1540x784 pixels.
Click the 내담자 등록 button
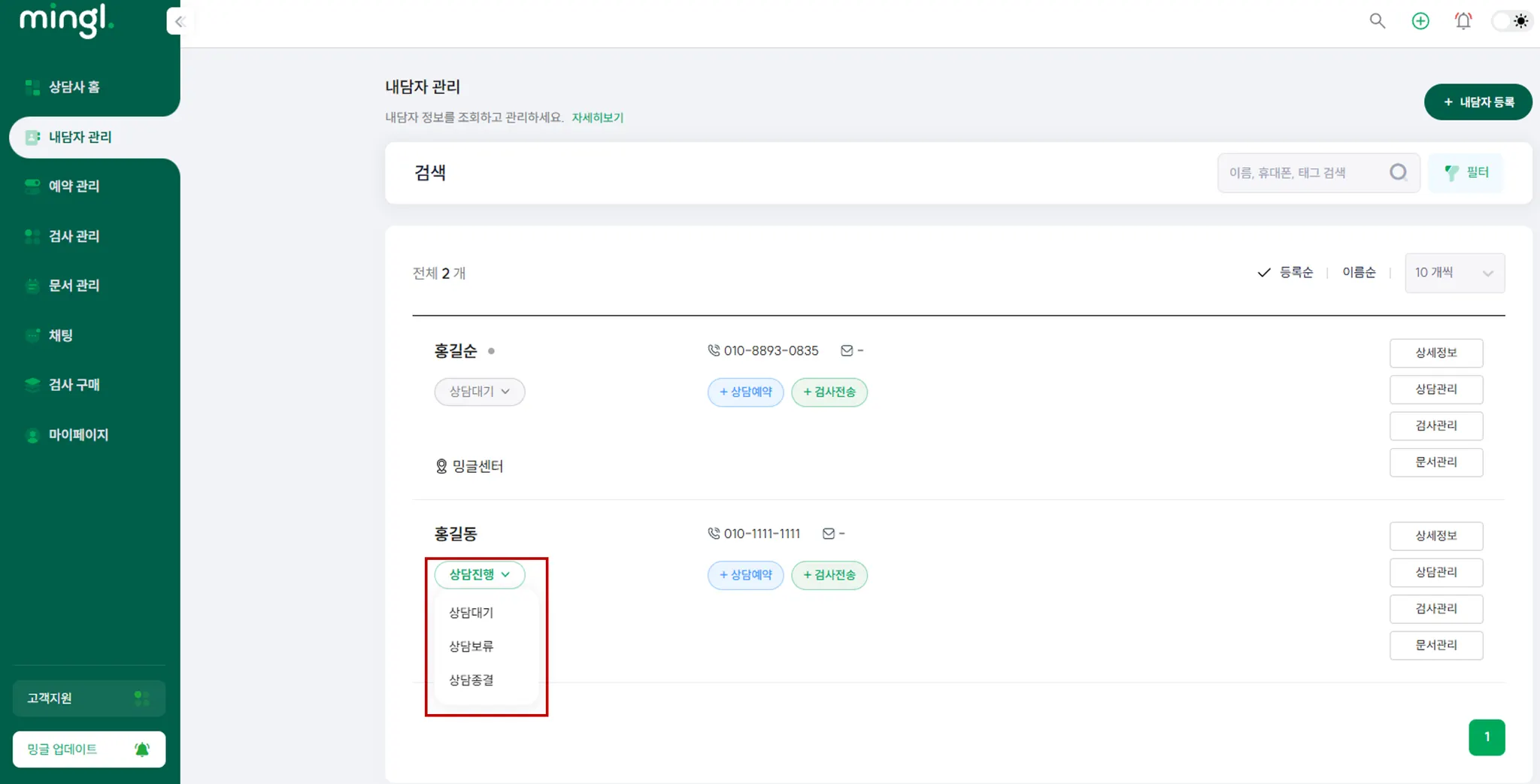pos(1478,102)
